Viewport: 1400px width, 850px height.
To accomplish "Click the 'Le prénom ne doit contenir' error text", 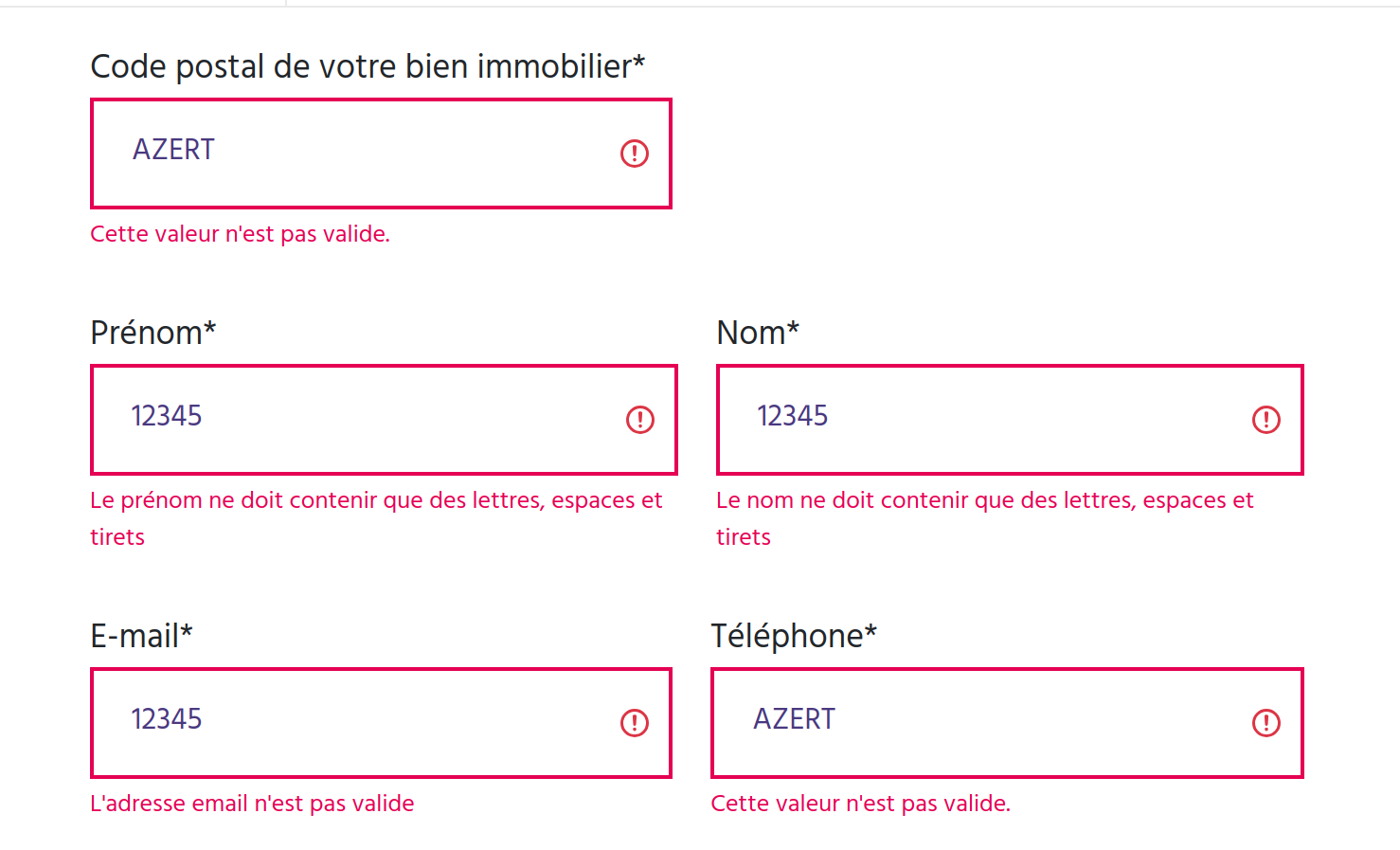I will tap(376, 500).
